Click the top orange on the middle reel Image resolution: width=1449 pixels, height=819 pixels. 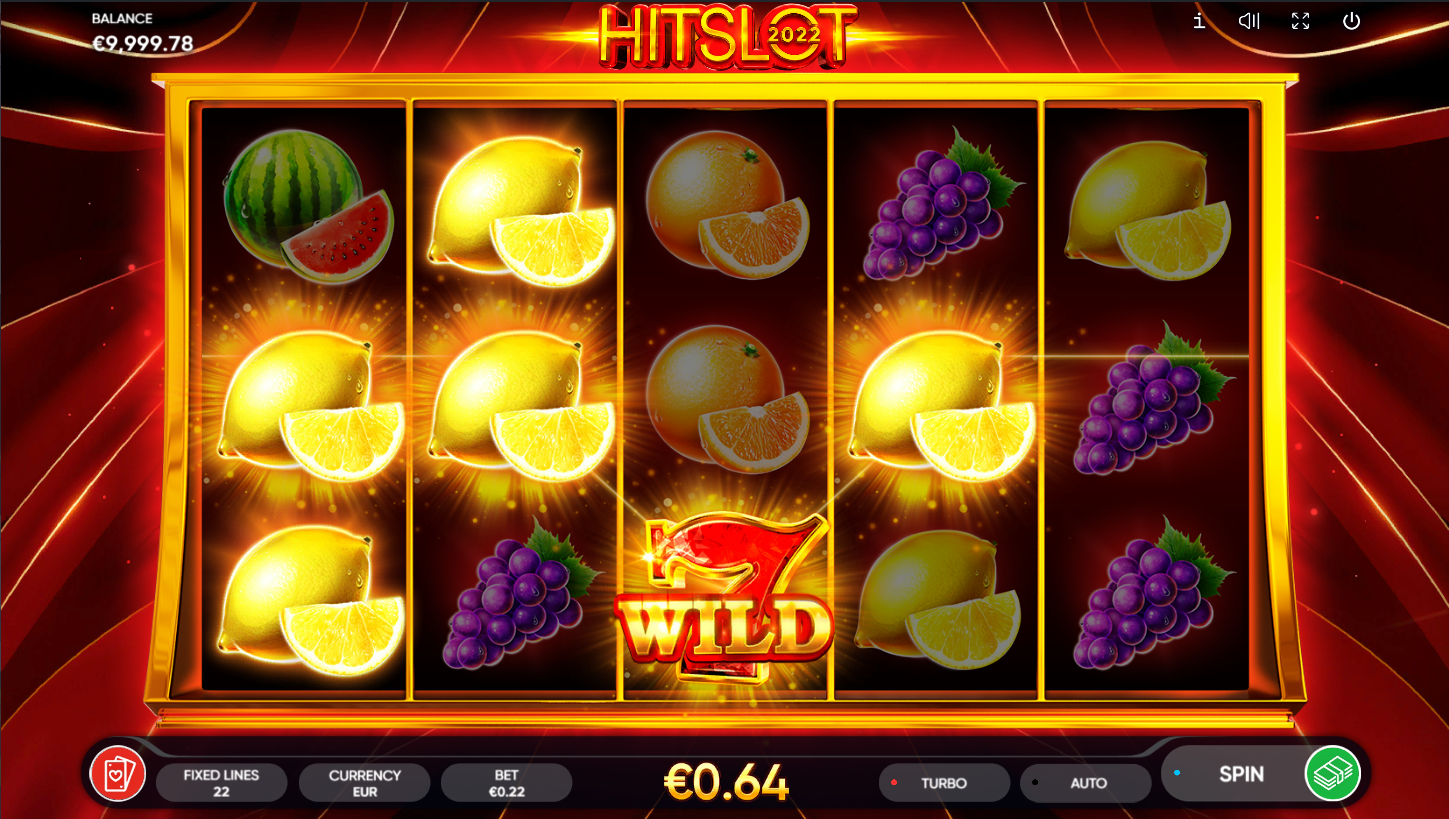[x=727, y=205]
